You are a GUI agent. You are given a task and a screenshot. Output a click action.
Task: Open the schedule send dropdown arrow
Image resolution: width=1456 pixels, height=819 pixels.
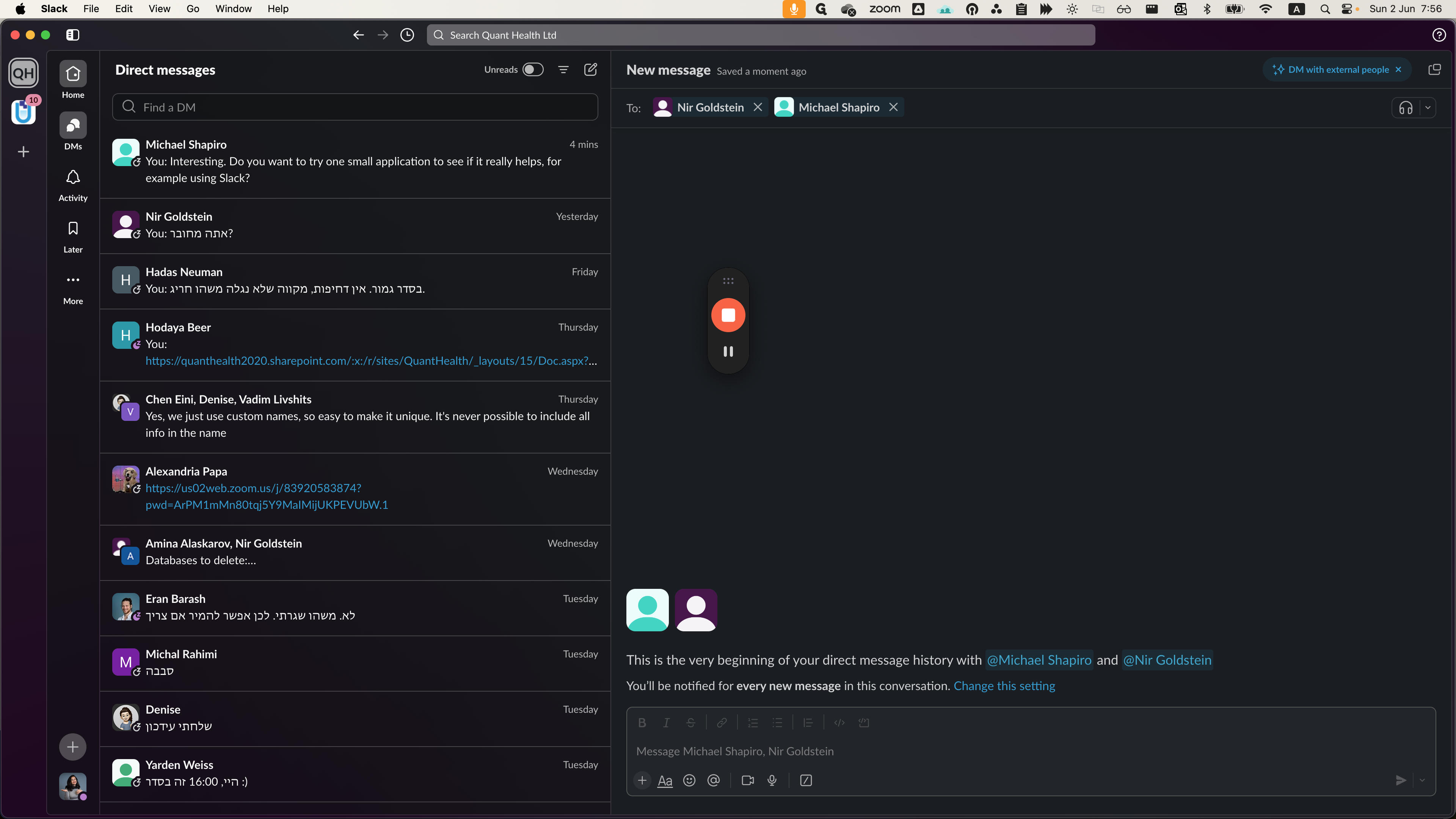(1422, 781)
